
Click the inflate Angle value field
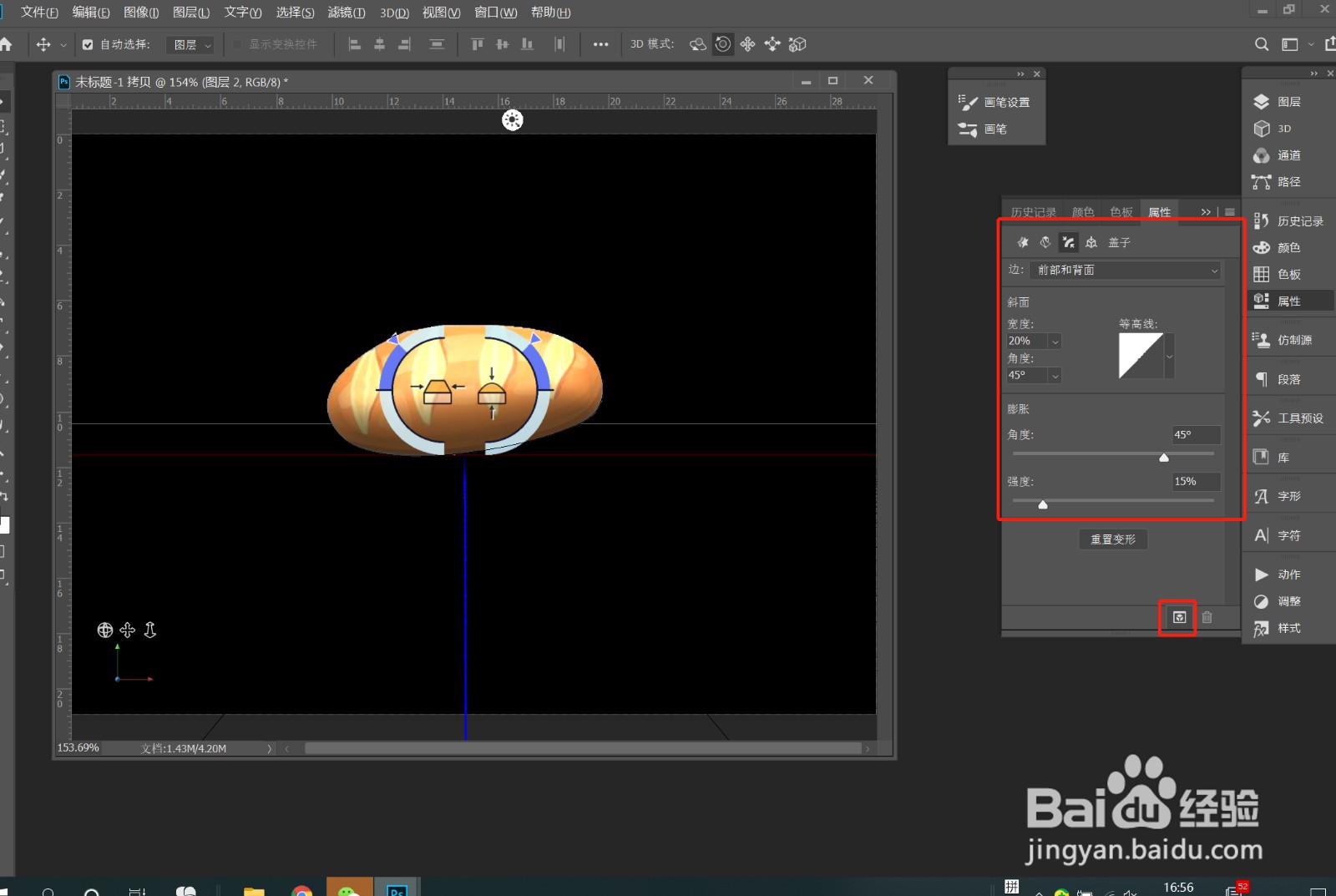pyautogui.click(x=1196, y=435)
